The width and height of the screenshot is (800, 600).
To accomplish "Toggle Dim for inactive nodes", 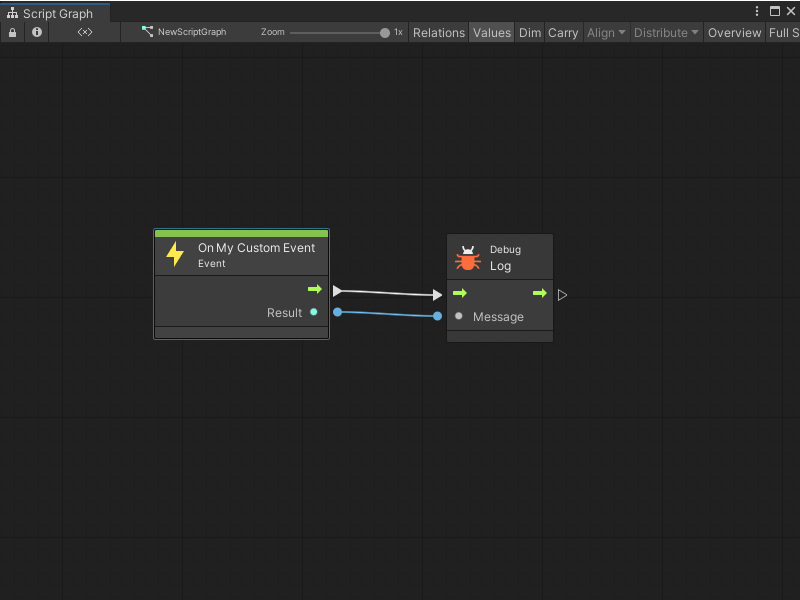I will coord(529,32).
